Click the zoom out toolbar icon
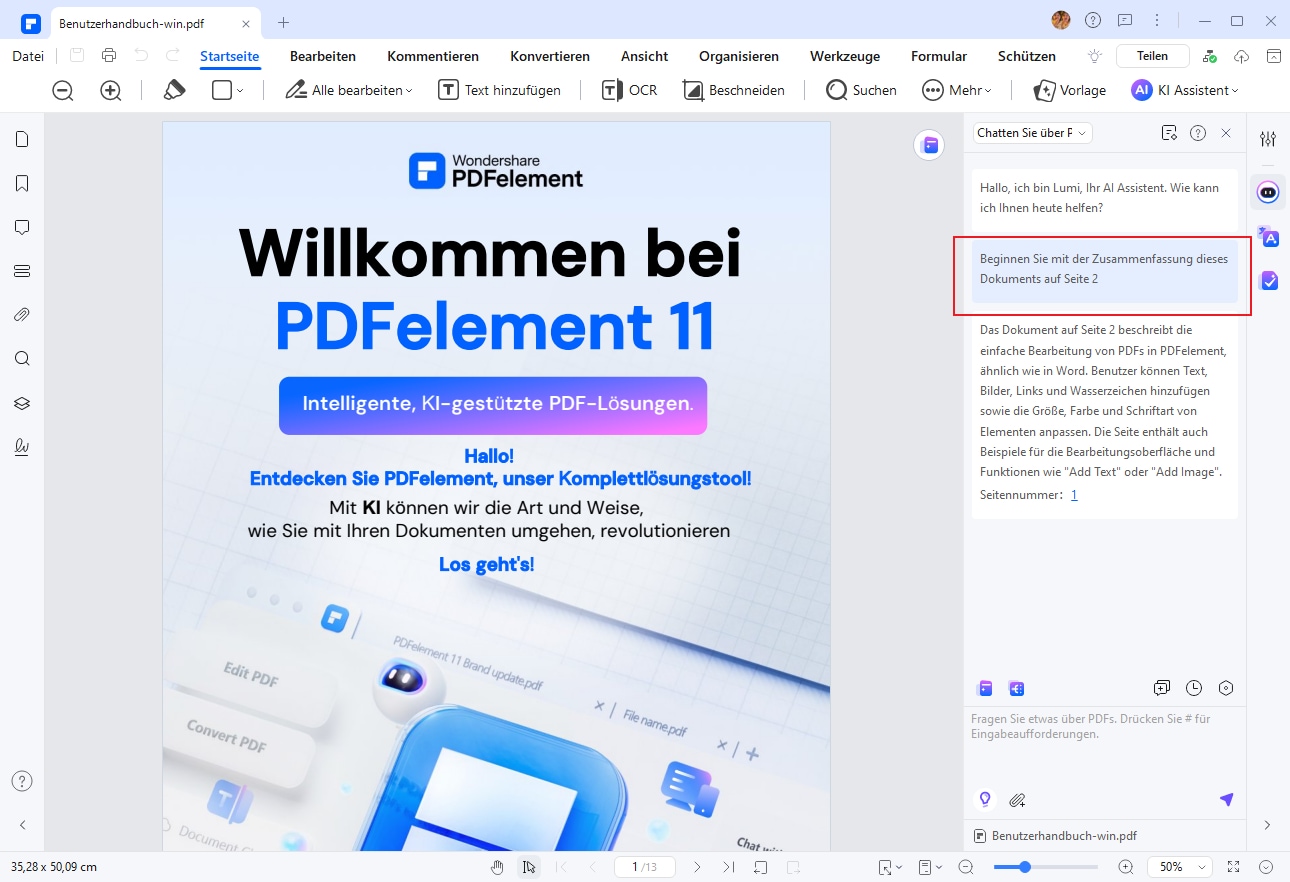Viewport: 1290px width, 882px height. tap(63, 90)
